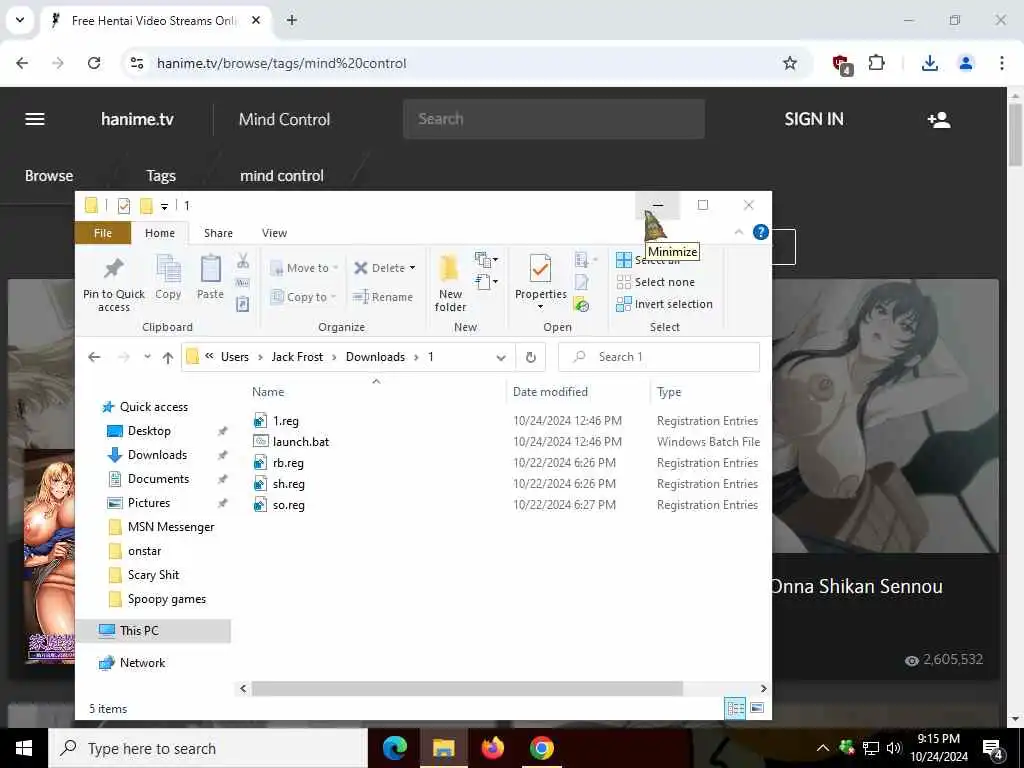Click Invert selection in ribbon
This screenshot has width=1024, height=768.
664,304
